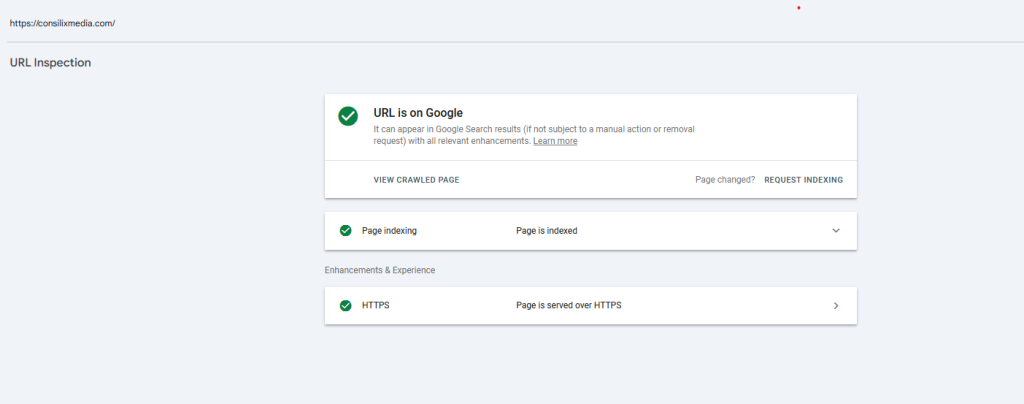The height and width of the screenshot is (404, 1024).
Task: Open HTTPS details via right chevron
Action: point(836,305)
